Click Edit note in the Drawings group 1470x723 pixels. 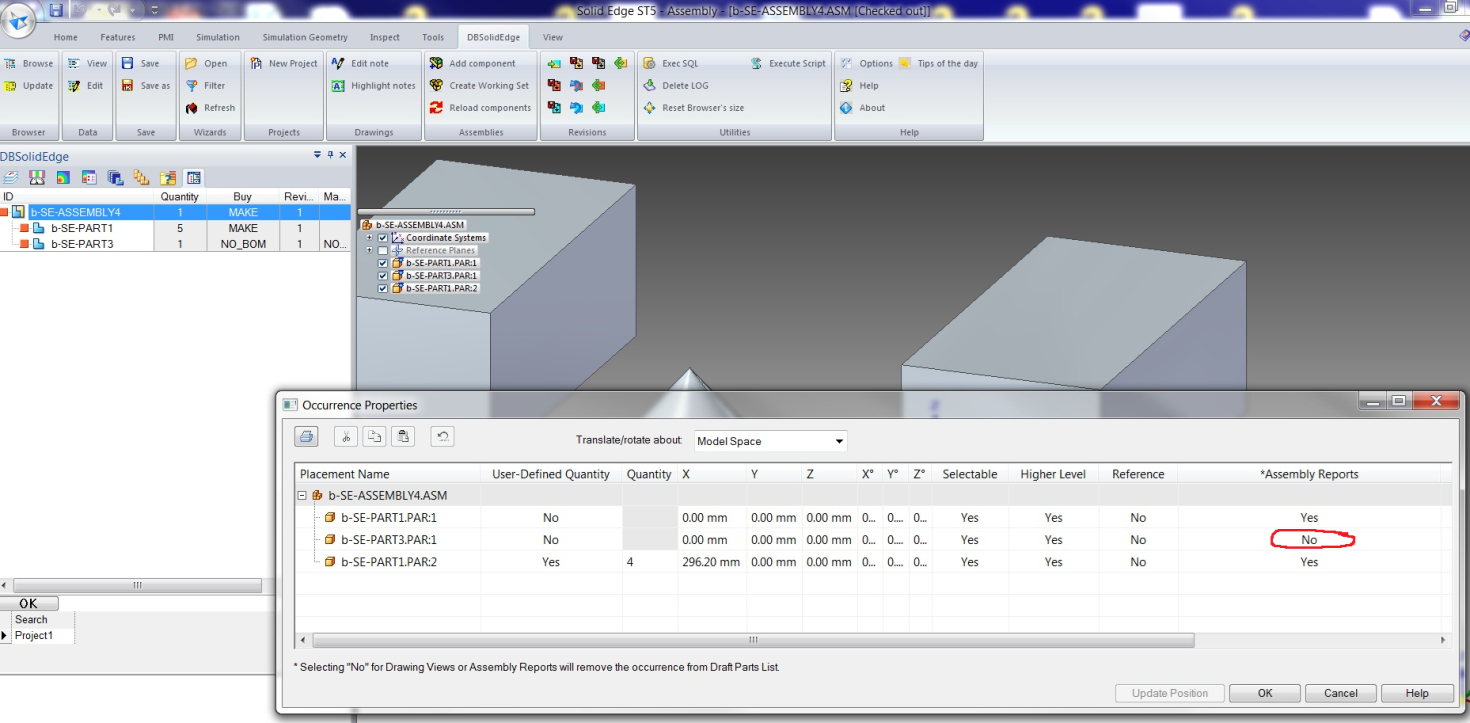coord(360,64)
